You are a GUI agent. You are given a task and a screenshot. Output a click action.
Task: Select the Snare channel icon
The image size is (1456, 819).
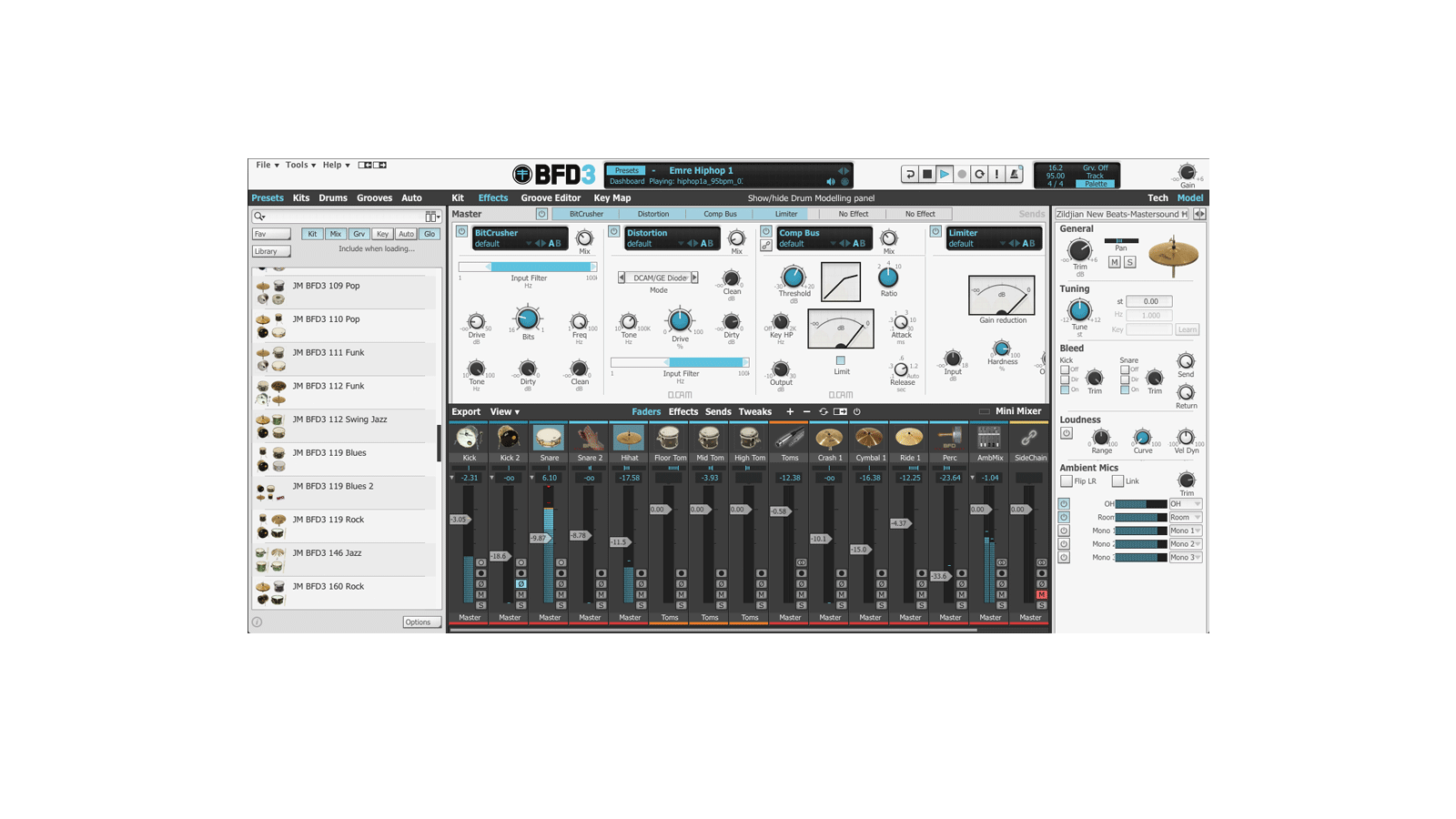tap(549, 438)
